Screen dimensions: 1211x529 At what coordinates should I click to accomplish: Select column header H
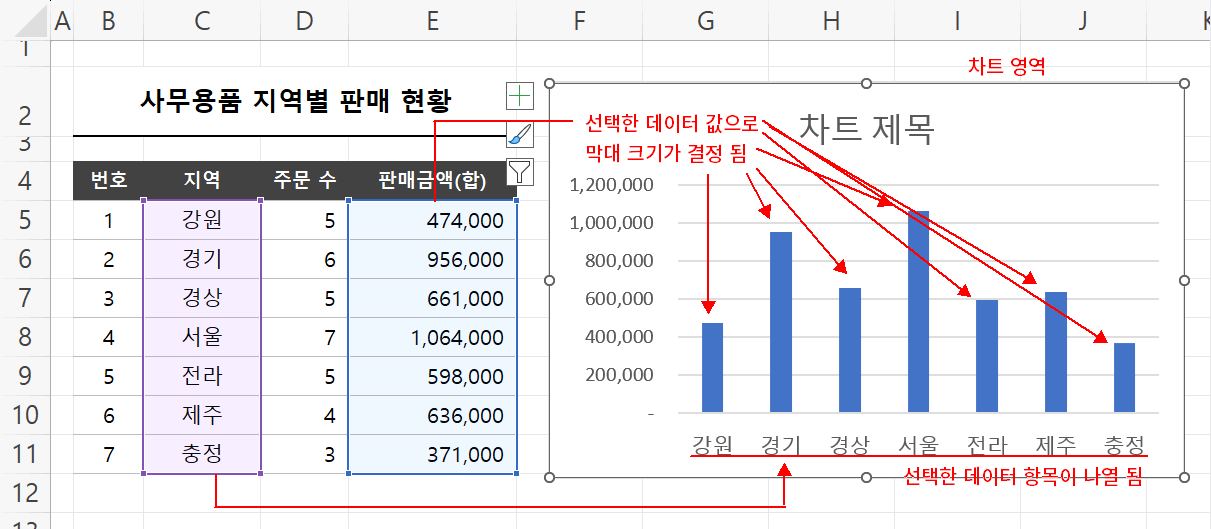coord(832,20)
